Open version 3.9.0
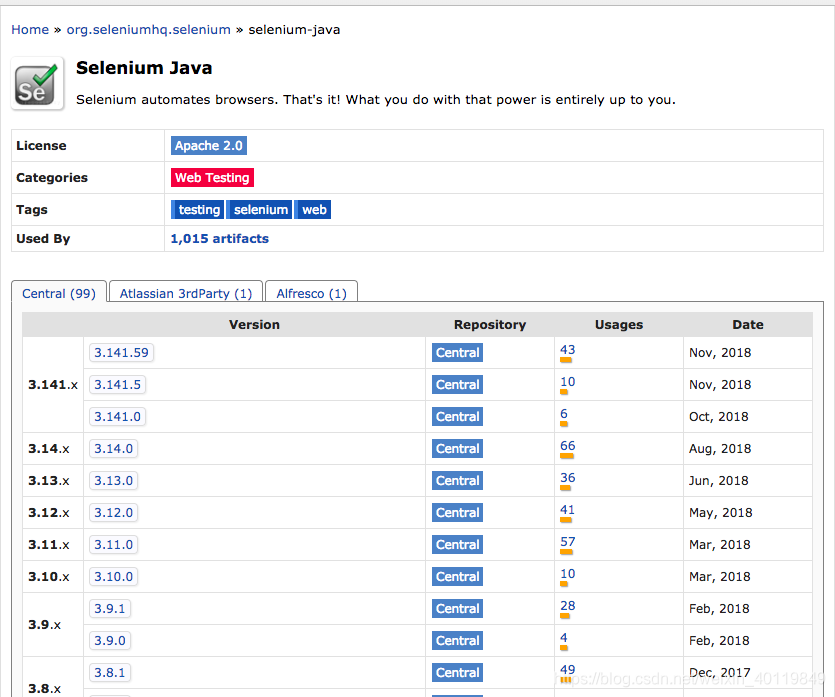 point(110,640)
